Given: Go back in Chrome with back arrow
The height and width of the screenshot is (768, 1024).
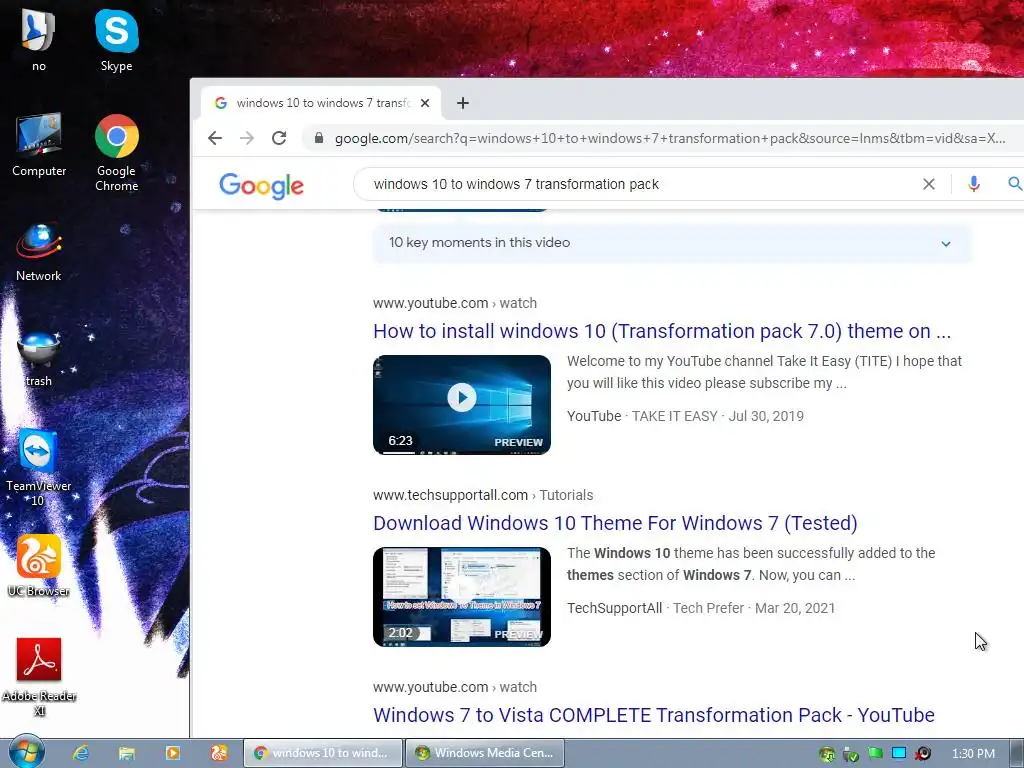Looking at the screenshot, I should (215, 138).
